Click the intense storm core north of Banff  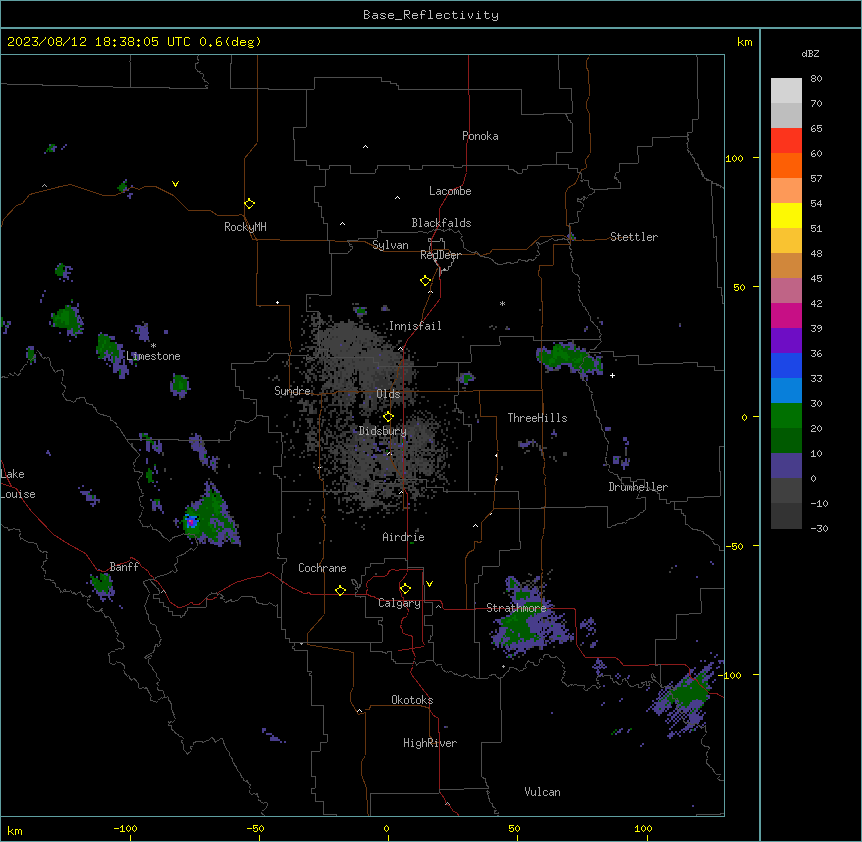pos(191,522)
